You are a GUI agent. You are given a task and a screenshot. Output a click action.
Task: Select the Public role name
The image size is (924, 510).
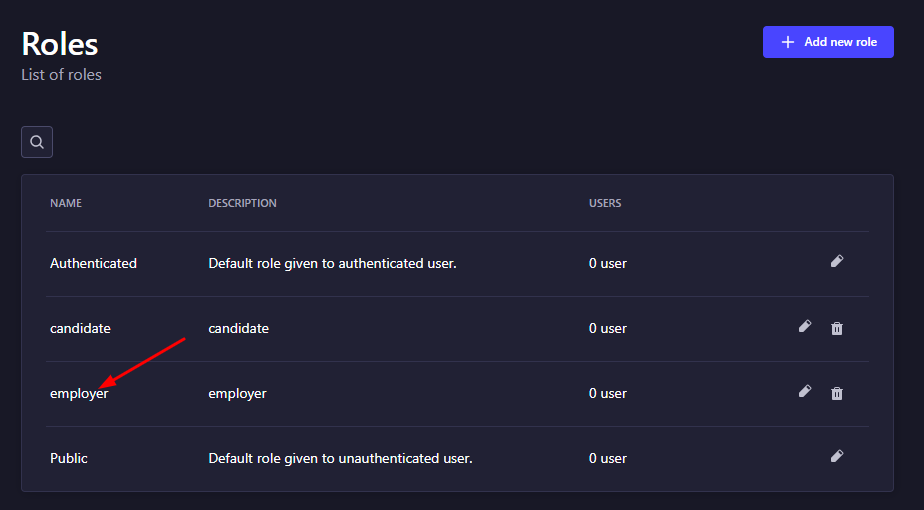coord(69,458)
